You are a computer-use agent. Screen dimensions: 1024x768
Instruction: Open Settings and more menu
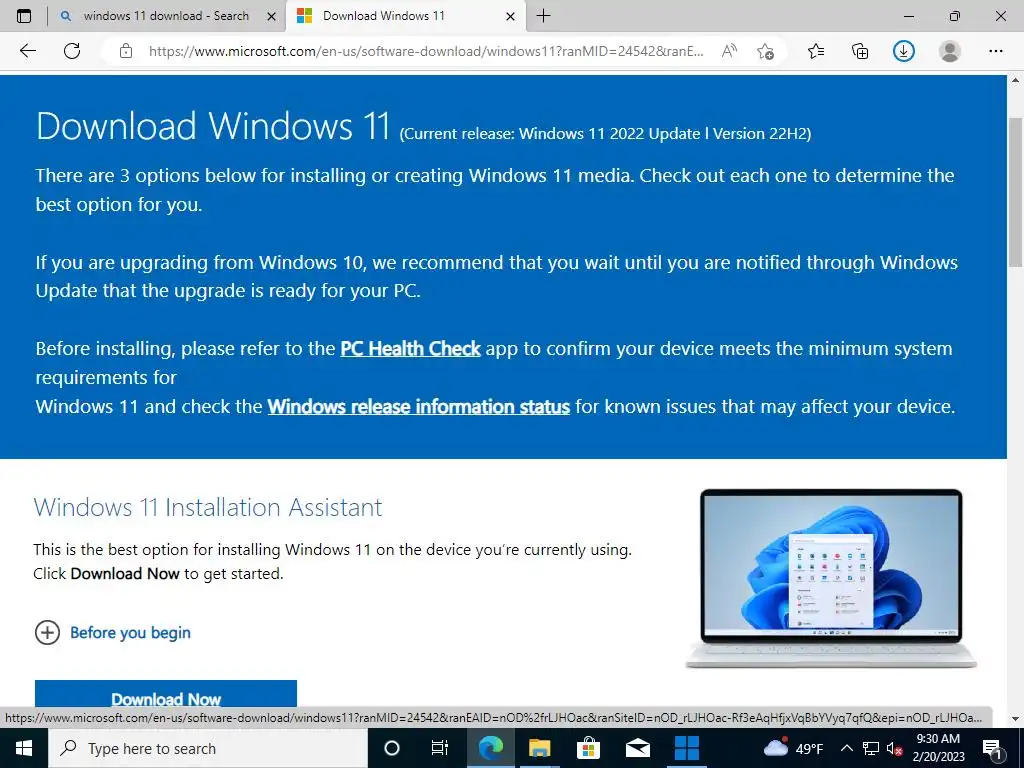[x=995, y=51]
